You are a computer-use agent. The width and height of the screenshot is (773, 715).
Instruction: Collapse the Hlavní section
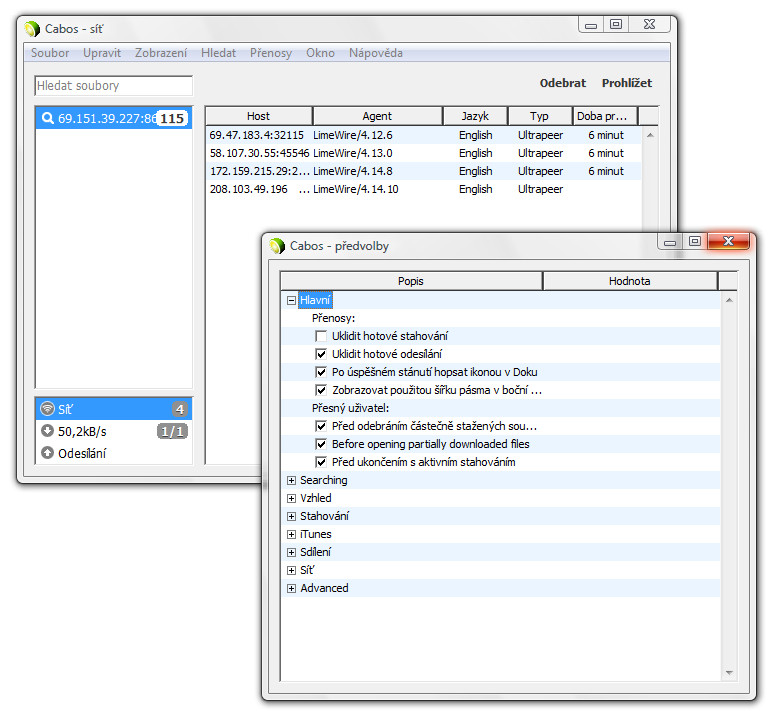(x=291, y=300)
